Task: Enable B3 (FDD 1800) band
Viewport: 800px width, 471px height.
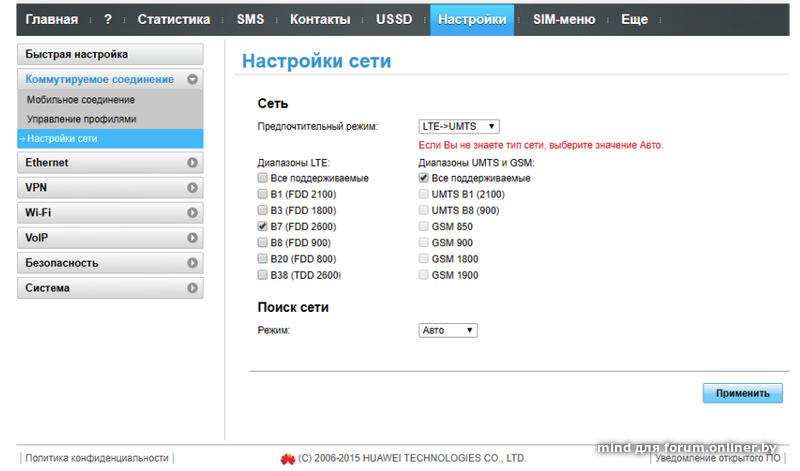Action: [x=262, y=210]
